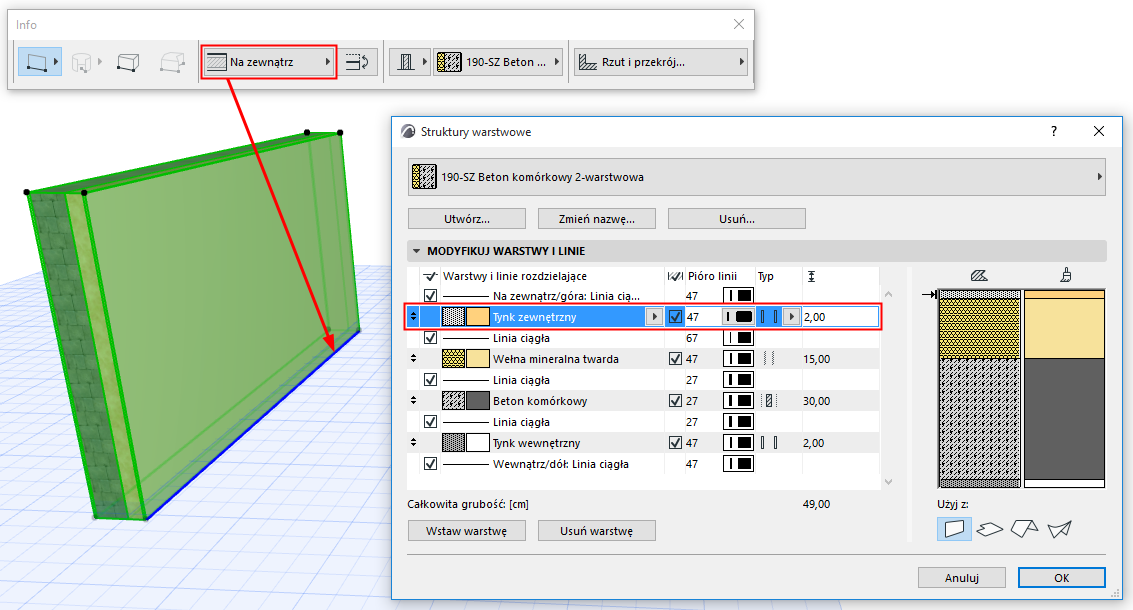Toggle end-line checkbox for Wełna mineralna twarda
Image resolution: width=1133 pixels, height=610 pixels.
click(676, 358)
